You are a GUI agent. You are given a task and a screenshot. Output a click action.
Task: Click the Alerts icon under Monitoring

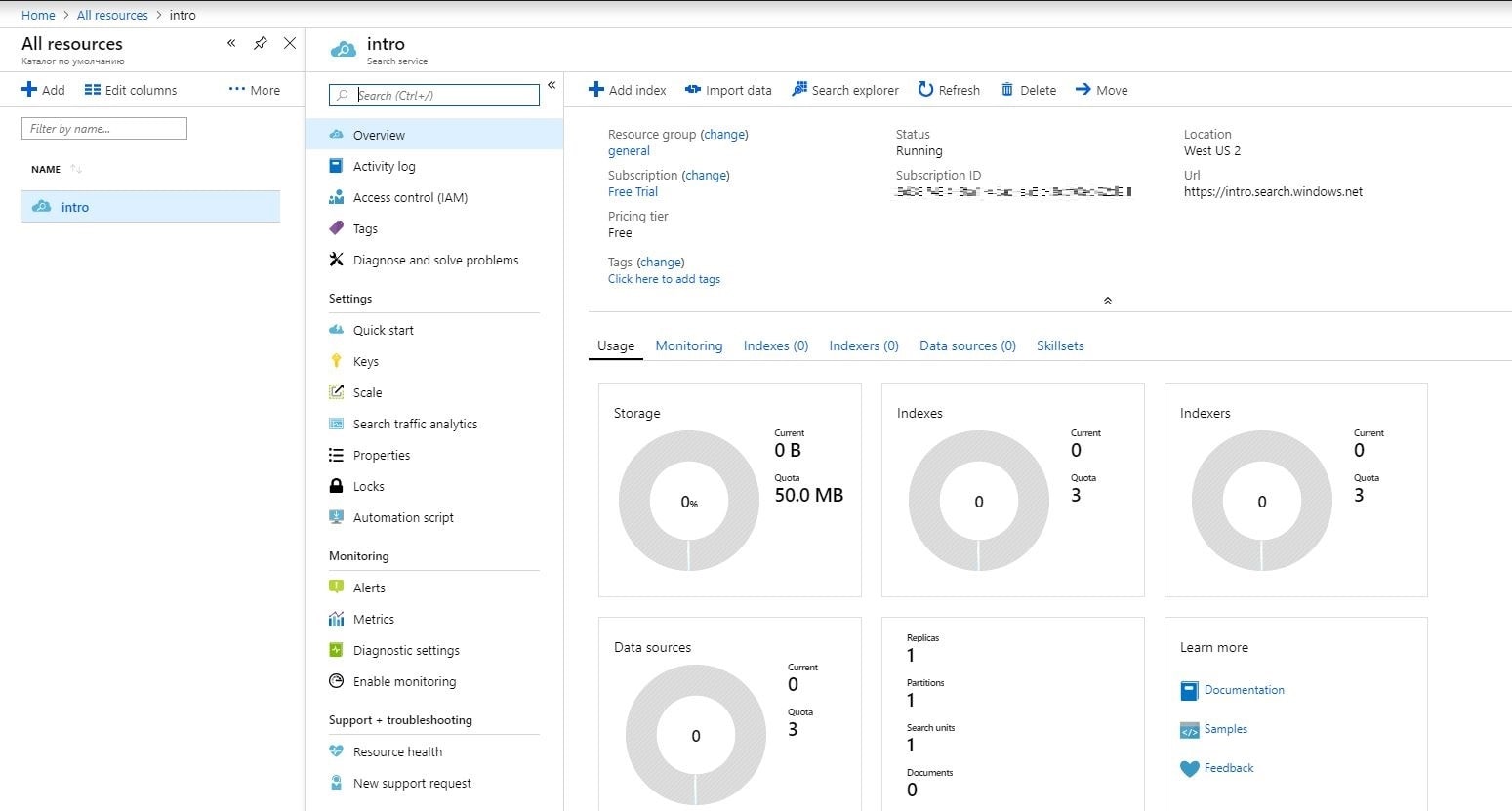[x=336, y=588]
